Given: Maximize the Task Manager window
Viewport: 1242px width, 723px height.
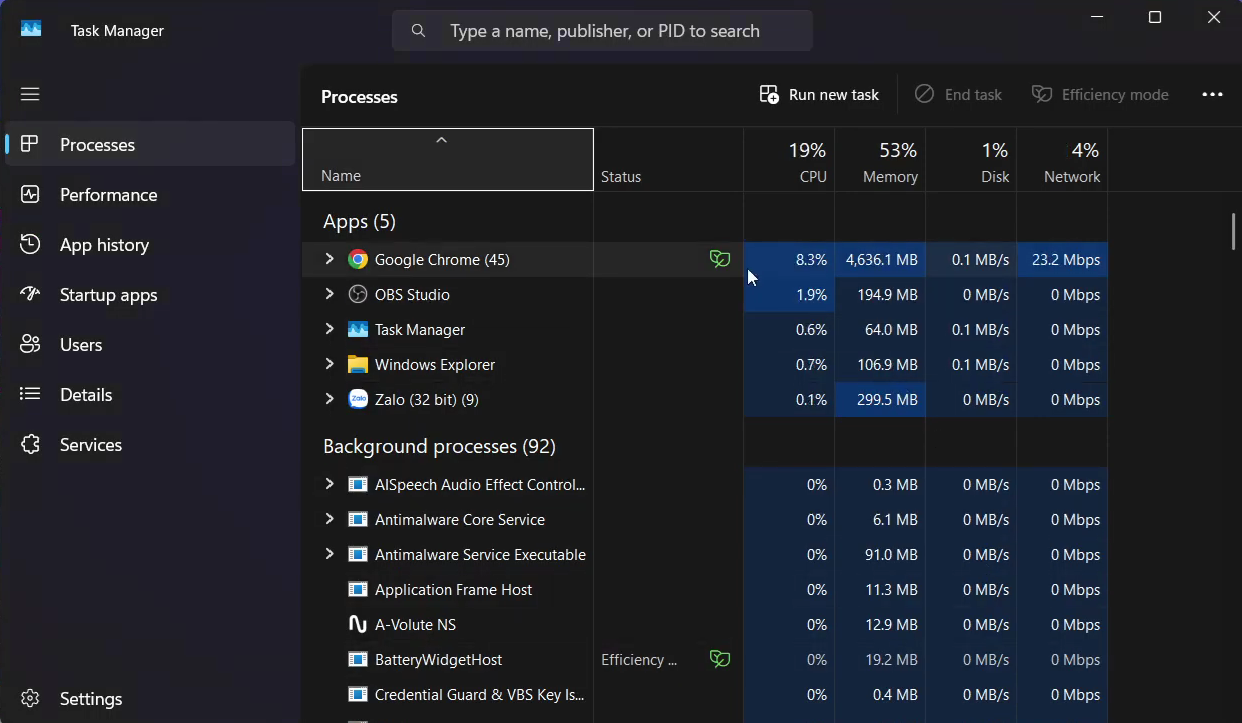Looking at the screenshot, I should pos(1155,17).
